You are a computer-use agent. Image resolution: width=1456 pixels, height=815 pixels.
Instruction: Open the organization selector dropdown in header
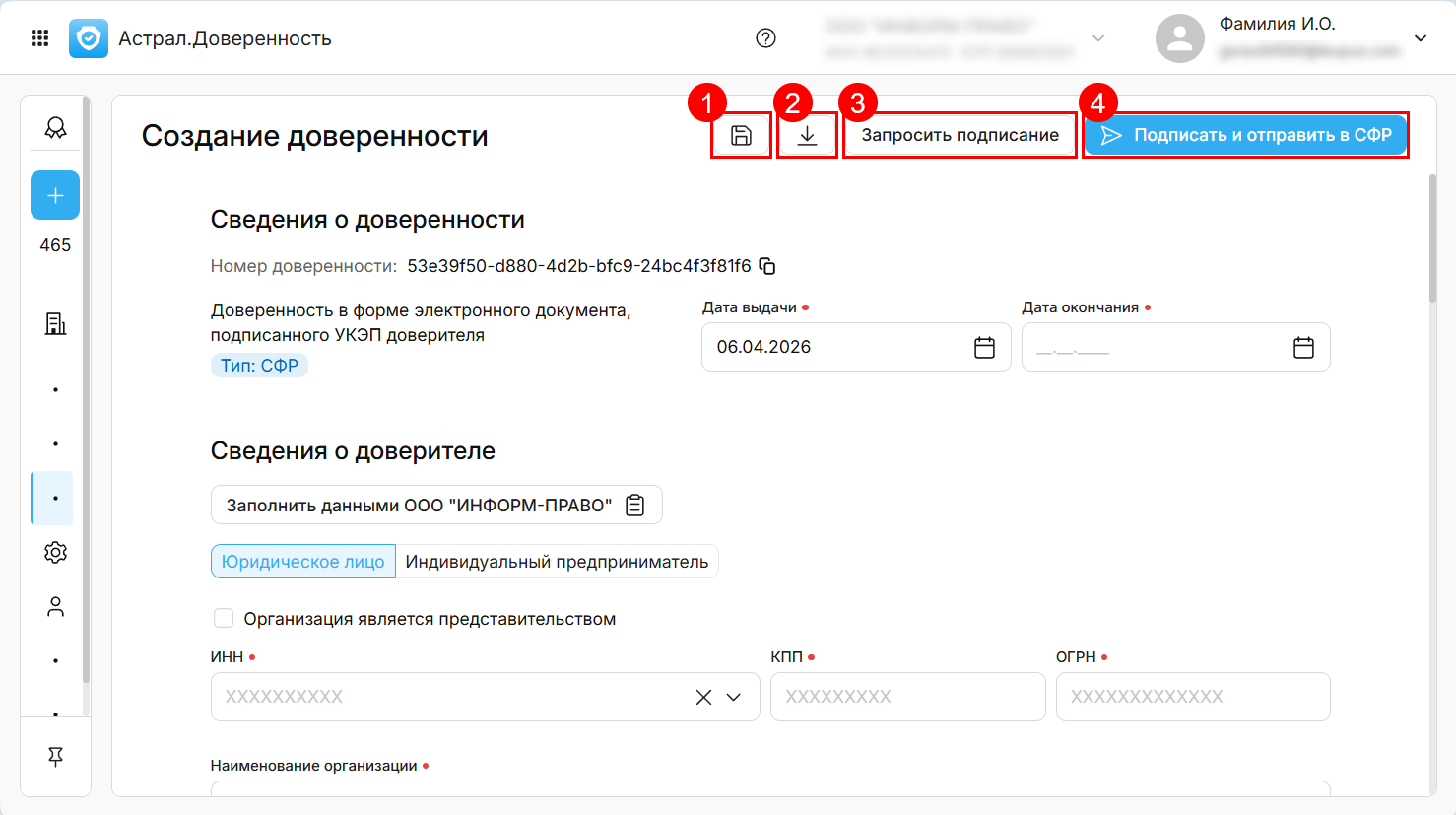click(1098, 38)
